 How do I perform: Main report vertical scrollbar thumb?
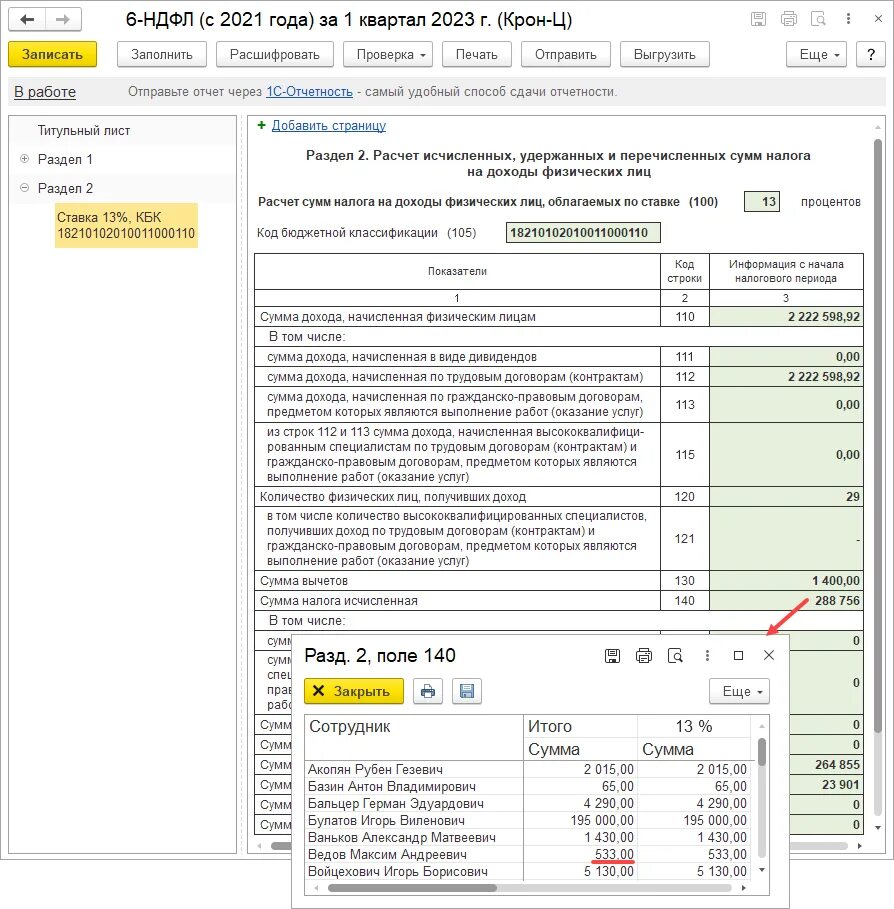[x=878, y=435]
